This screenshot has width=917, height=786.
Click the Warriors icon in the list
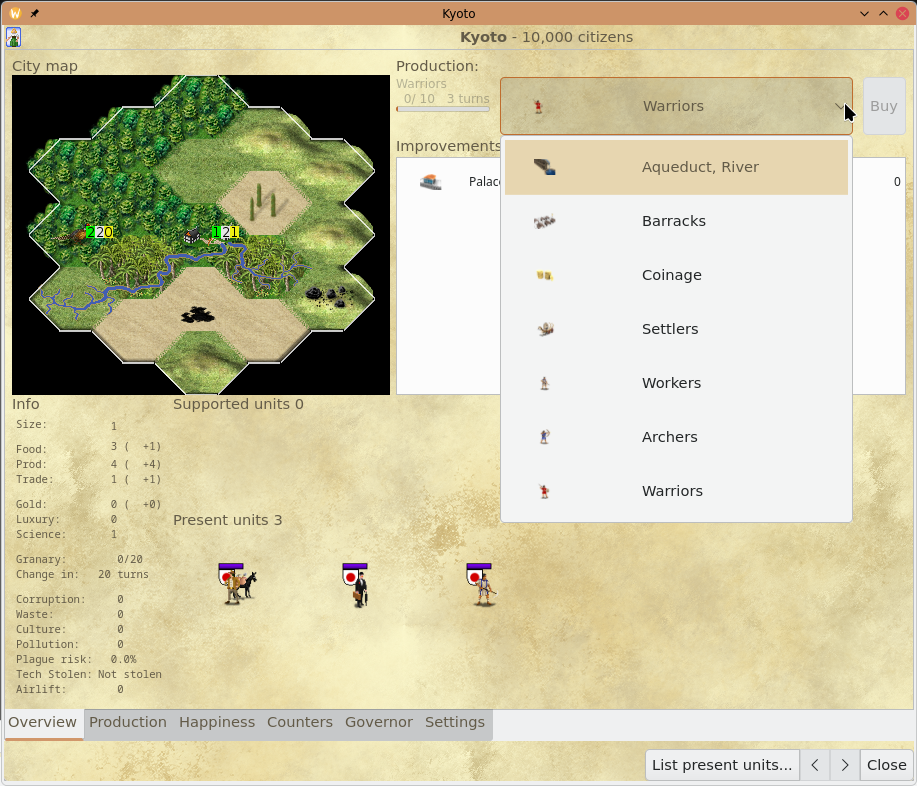click(544, 491)
